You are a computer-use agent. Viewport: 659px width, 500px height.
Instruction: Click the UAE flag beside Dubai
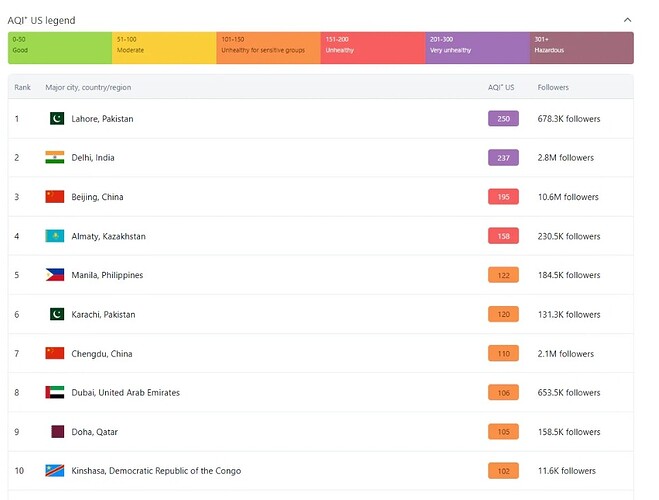(55, 393)
